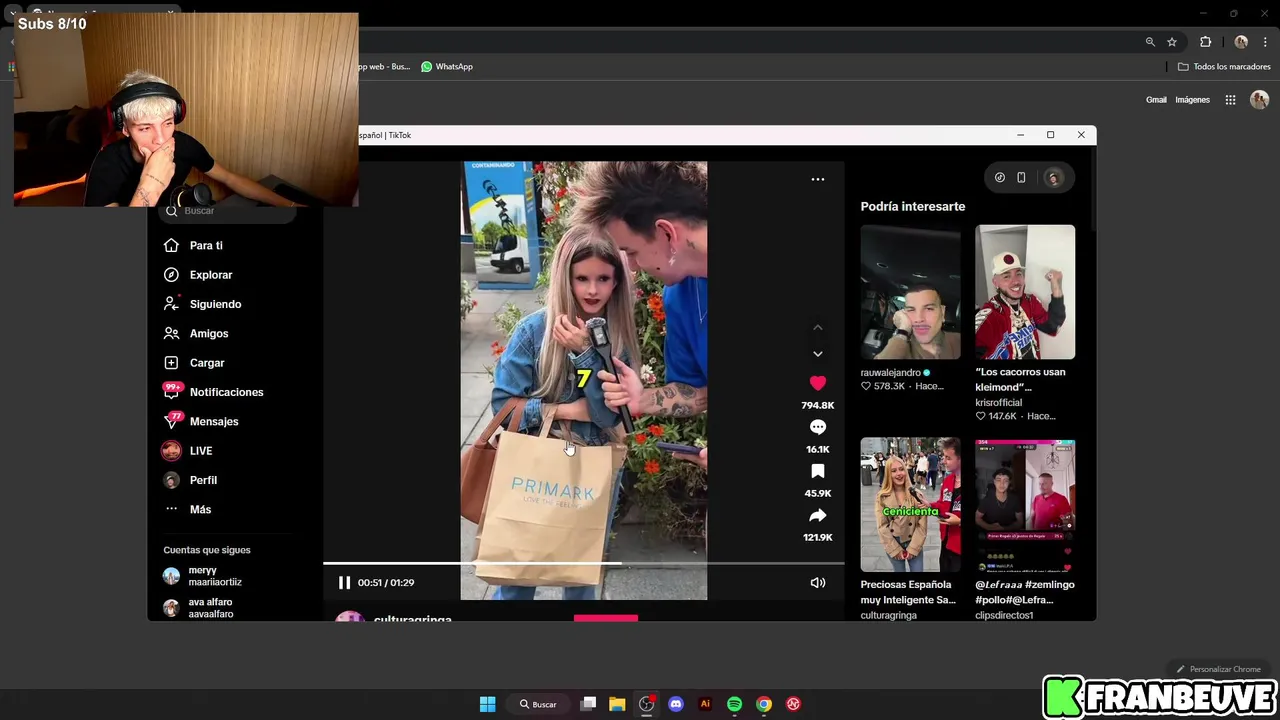Click the Mensajes inbox icon
The width and height of the screenshot is (1280, 720).
[172, 421]
